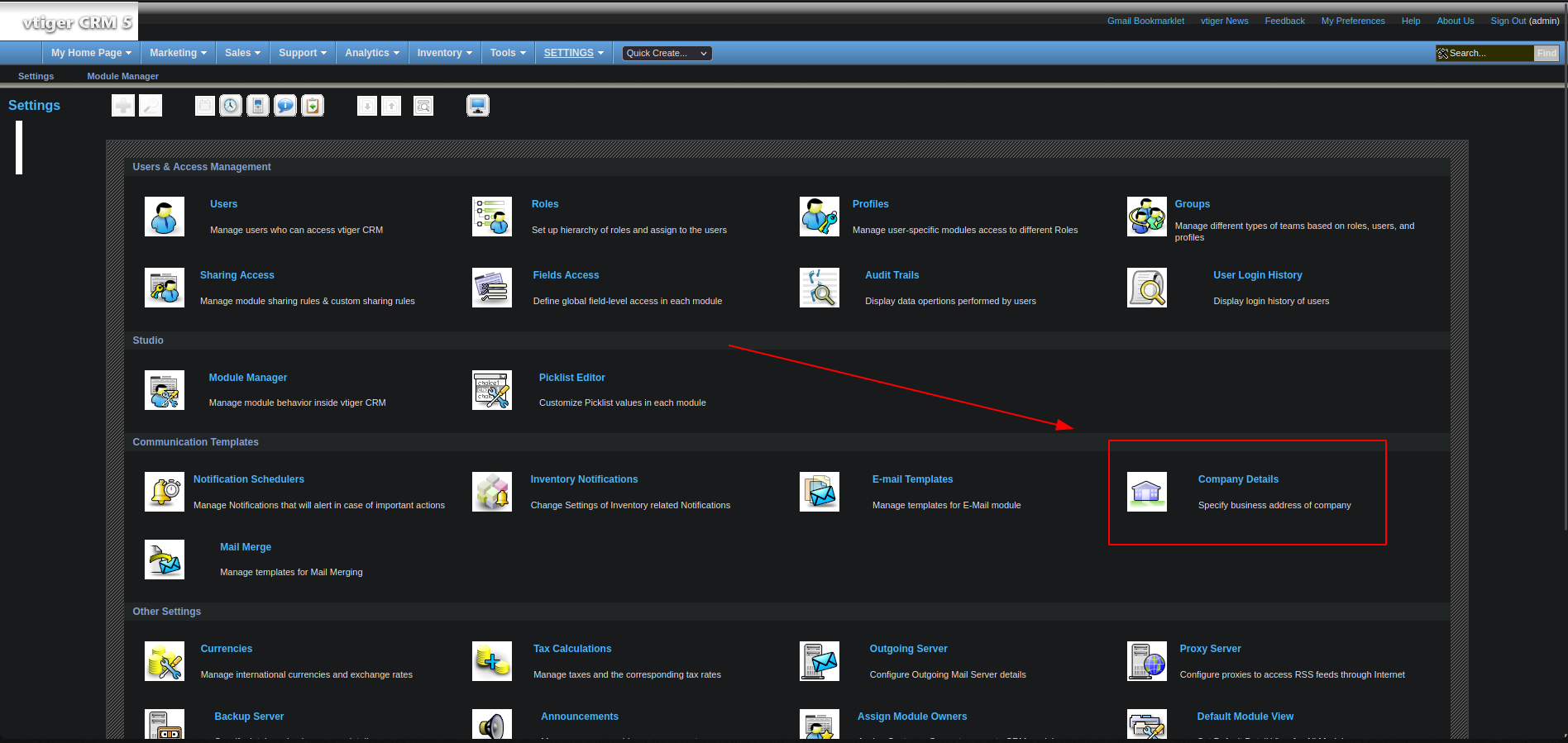
Task: Click the Outgoing Server icon
Action: [820, 661]
